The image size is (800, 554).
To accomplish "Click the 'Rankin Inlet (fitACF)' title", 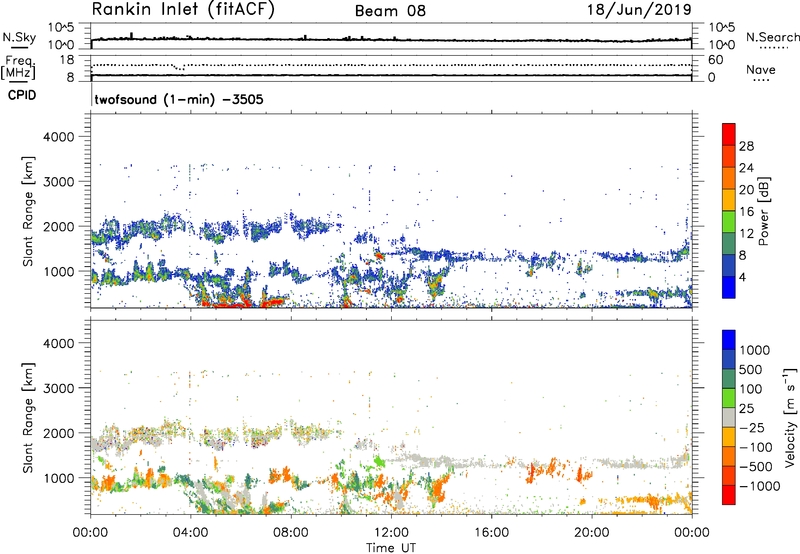I will 183,10.
